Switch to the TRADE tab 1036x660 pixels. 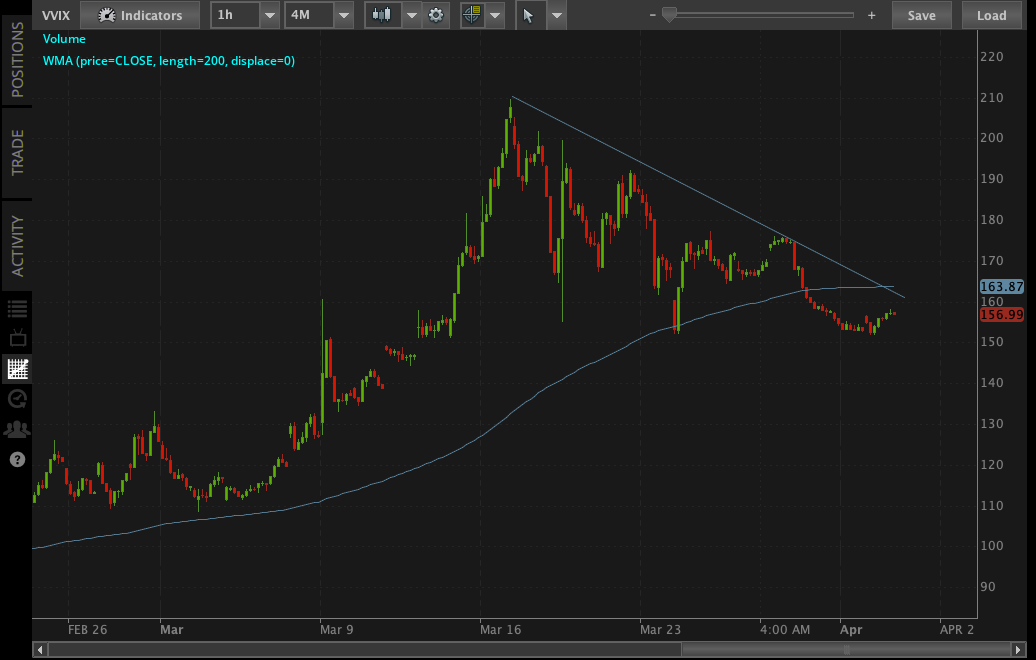[x=17, y=153]
